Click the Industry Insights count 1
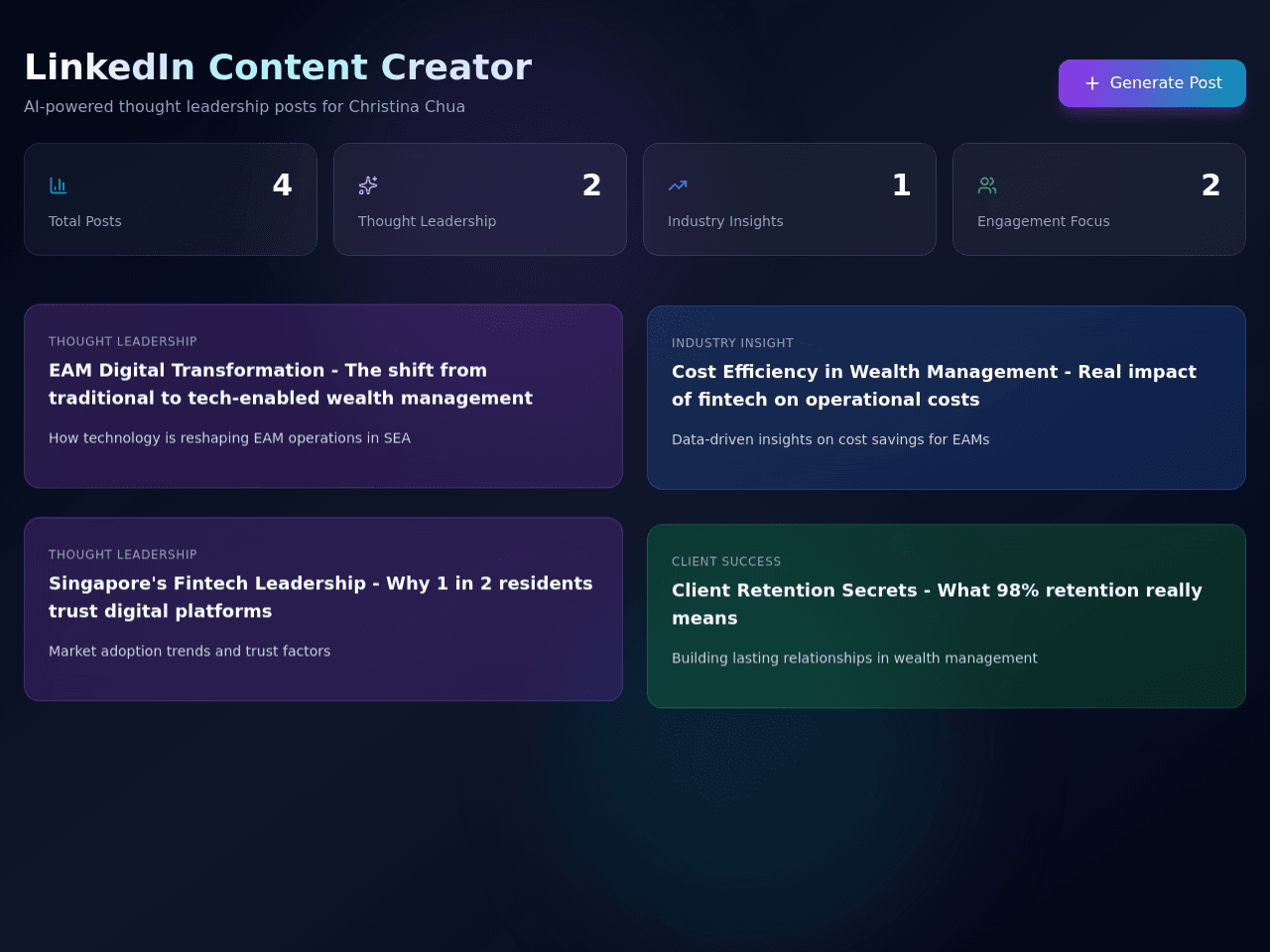This screenshot has width=1270, height=952. (901, 185)
